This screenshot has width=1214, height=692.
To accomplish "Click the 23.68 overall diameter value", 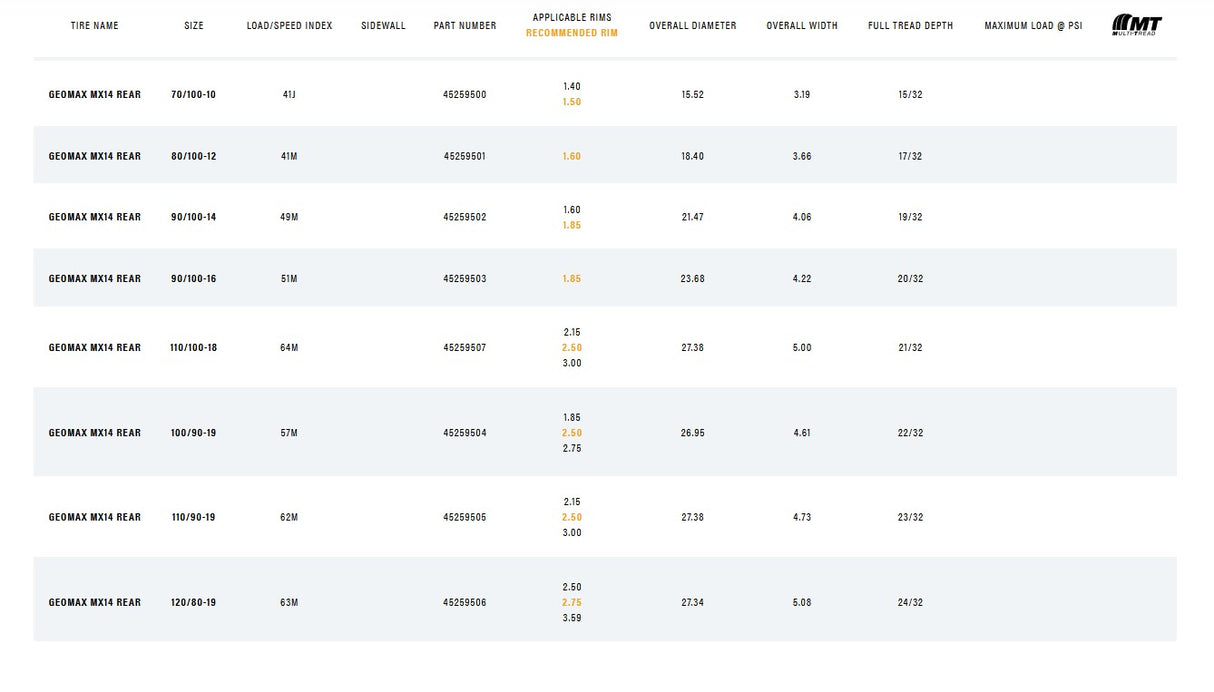I will [692, 279].
